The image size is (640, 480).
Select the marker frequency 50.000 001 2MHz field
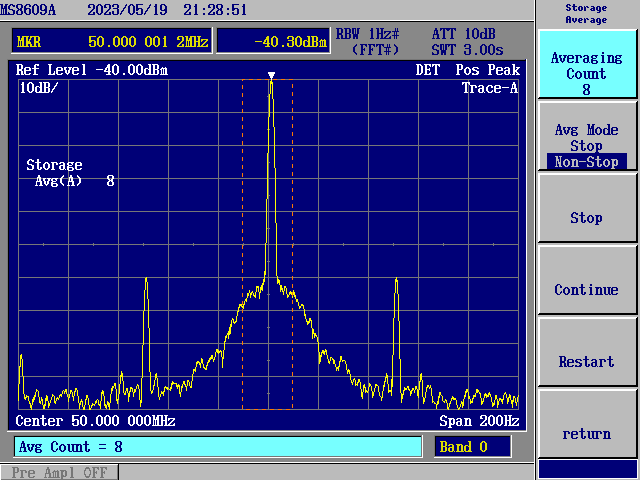pyautogui.click(x=112, y=41)
